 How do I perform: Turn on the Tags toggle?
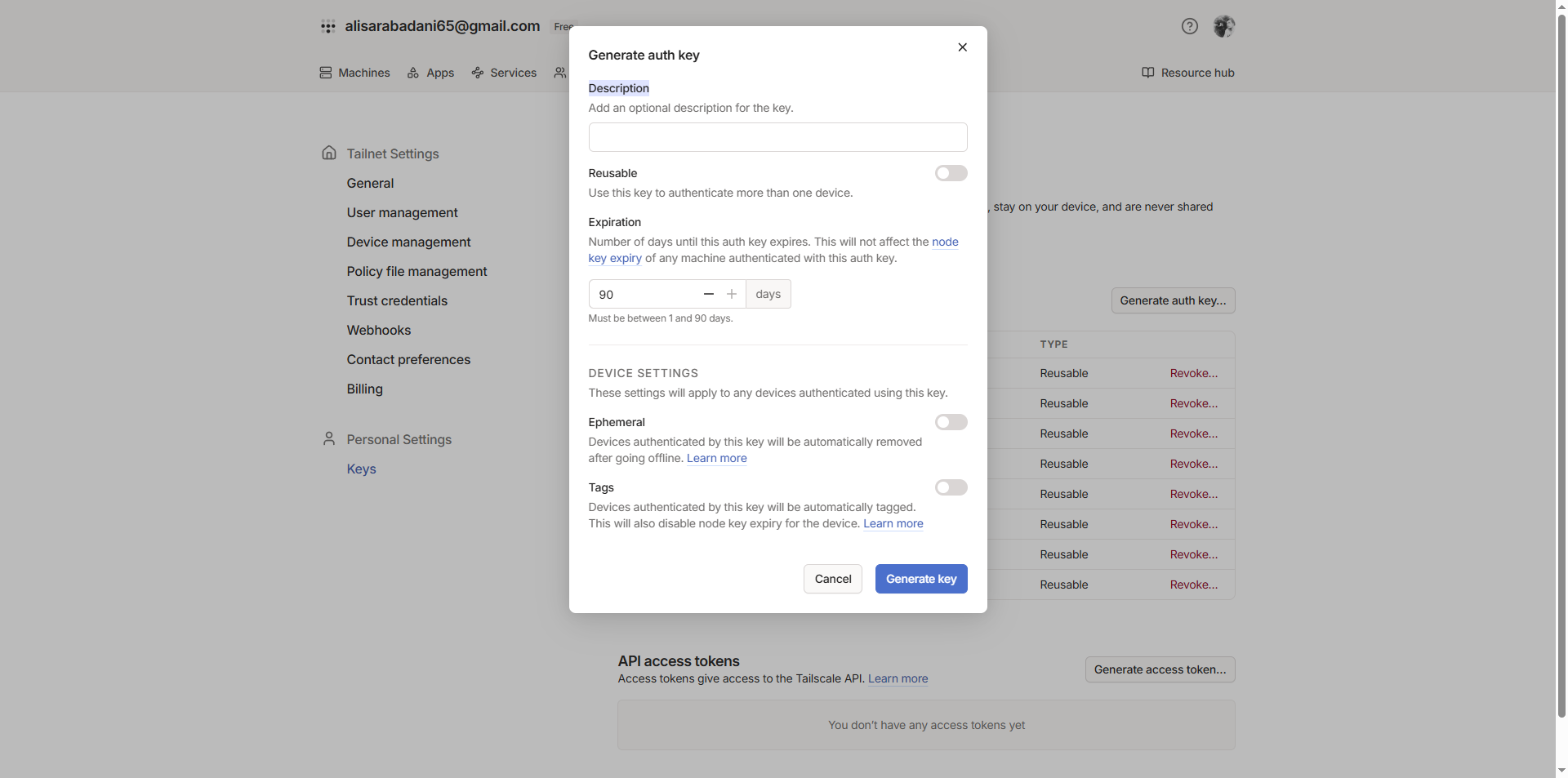point(951,487)
